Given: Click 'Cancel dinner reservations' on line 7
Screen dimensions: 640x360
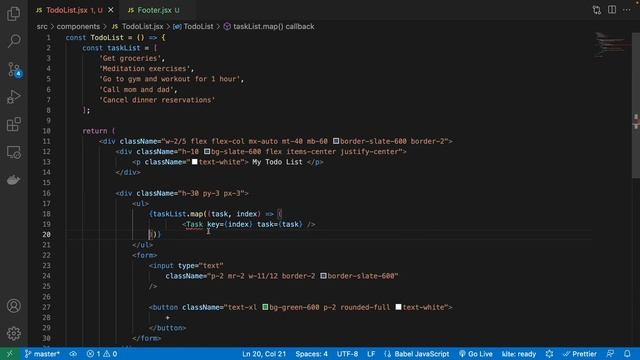Looking at the screenshot, I should [x=157, y=100].
